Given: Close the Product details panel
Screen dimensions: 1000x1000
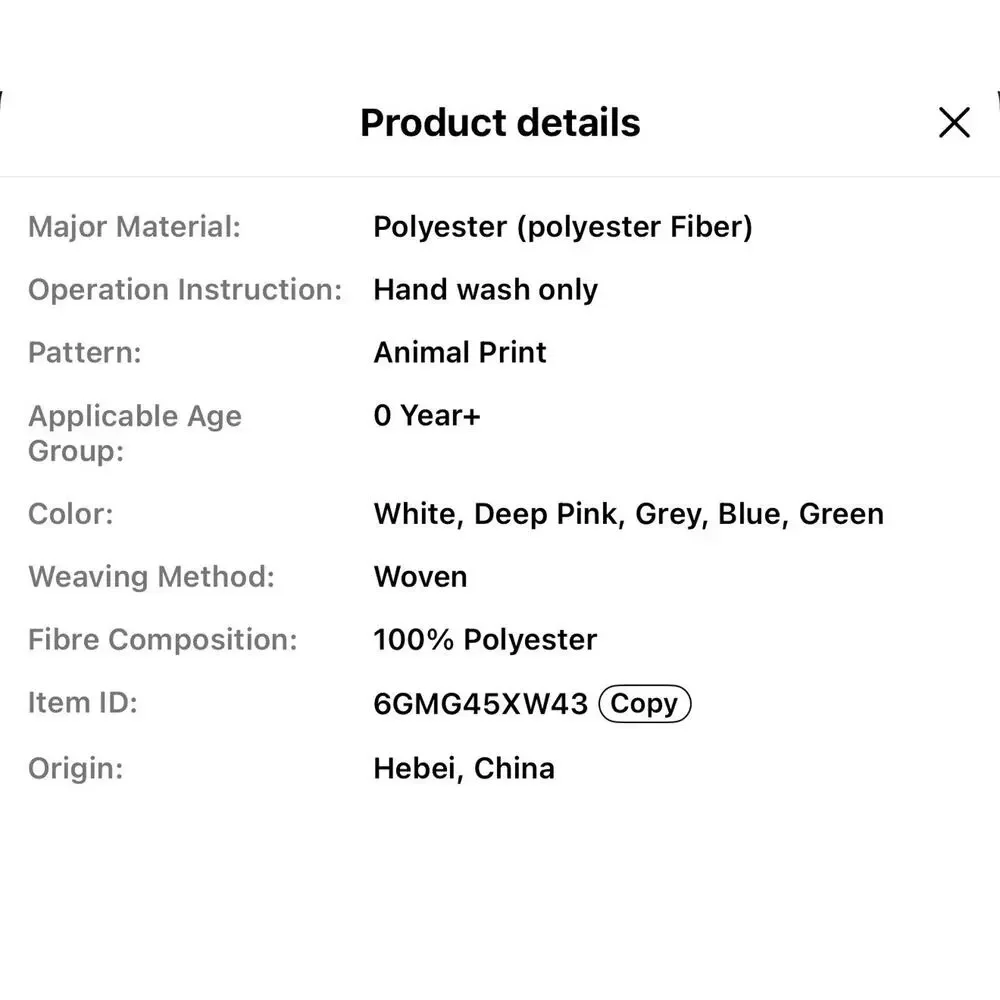Looking at the screenshot, I should coord(954,122).
